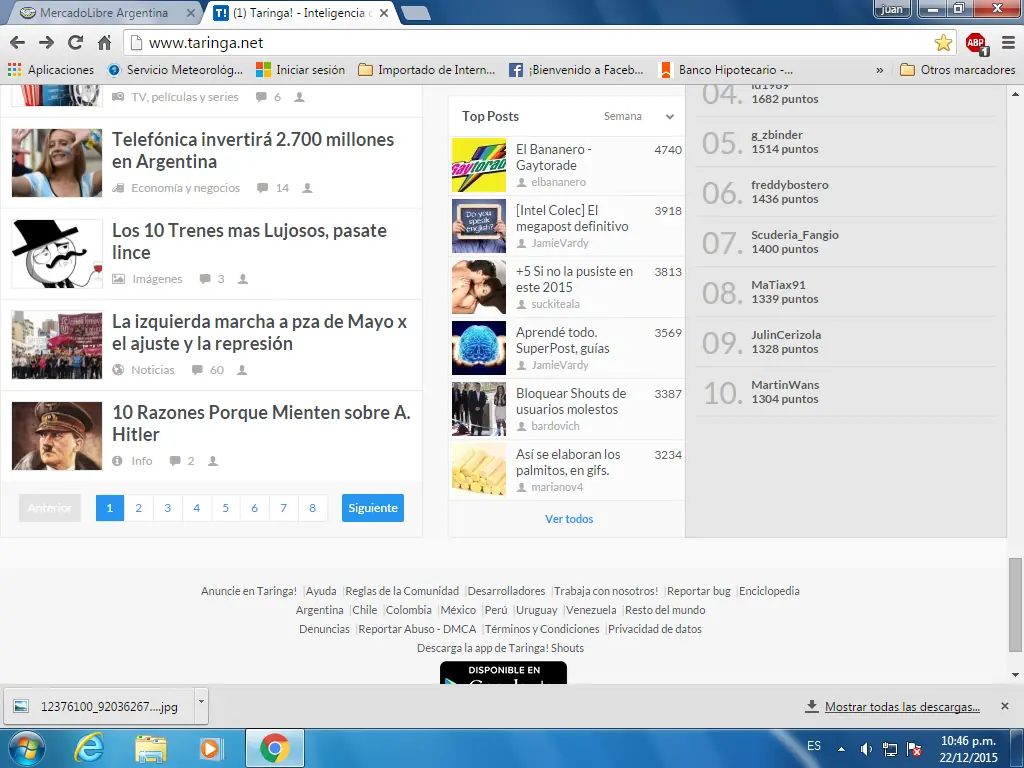Launch Internet Explorer from the taskbar
Image resolution: width=1024 pixels, height=768 pixels.
tap(88, 748)
